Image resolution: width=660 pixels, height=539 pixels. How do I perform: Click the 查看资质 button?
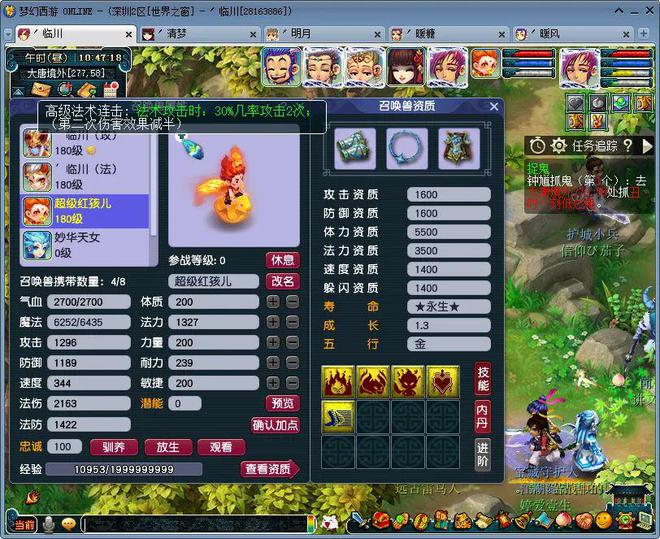(270, 469)
